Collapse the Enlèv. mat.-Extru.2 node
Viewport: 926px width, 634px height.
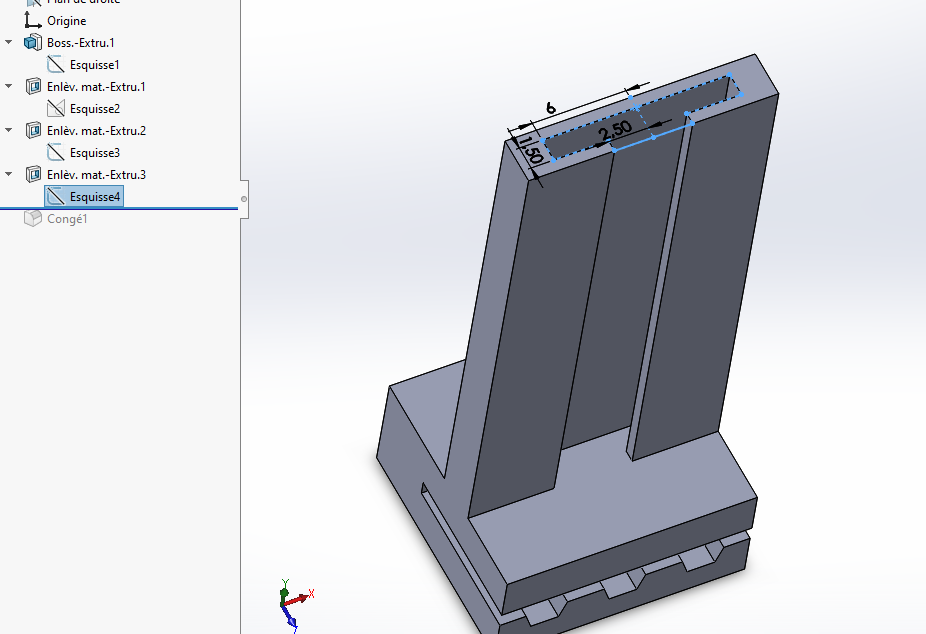[9, 131]
